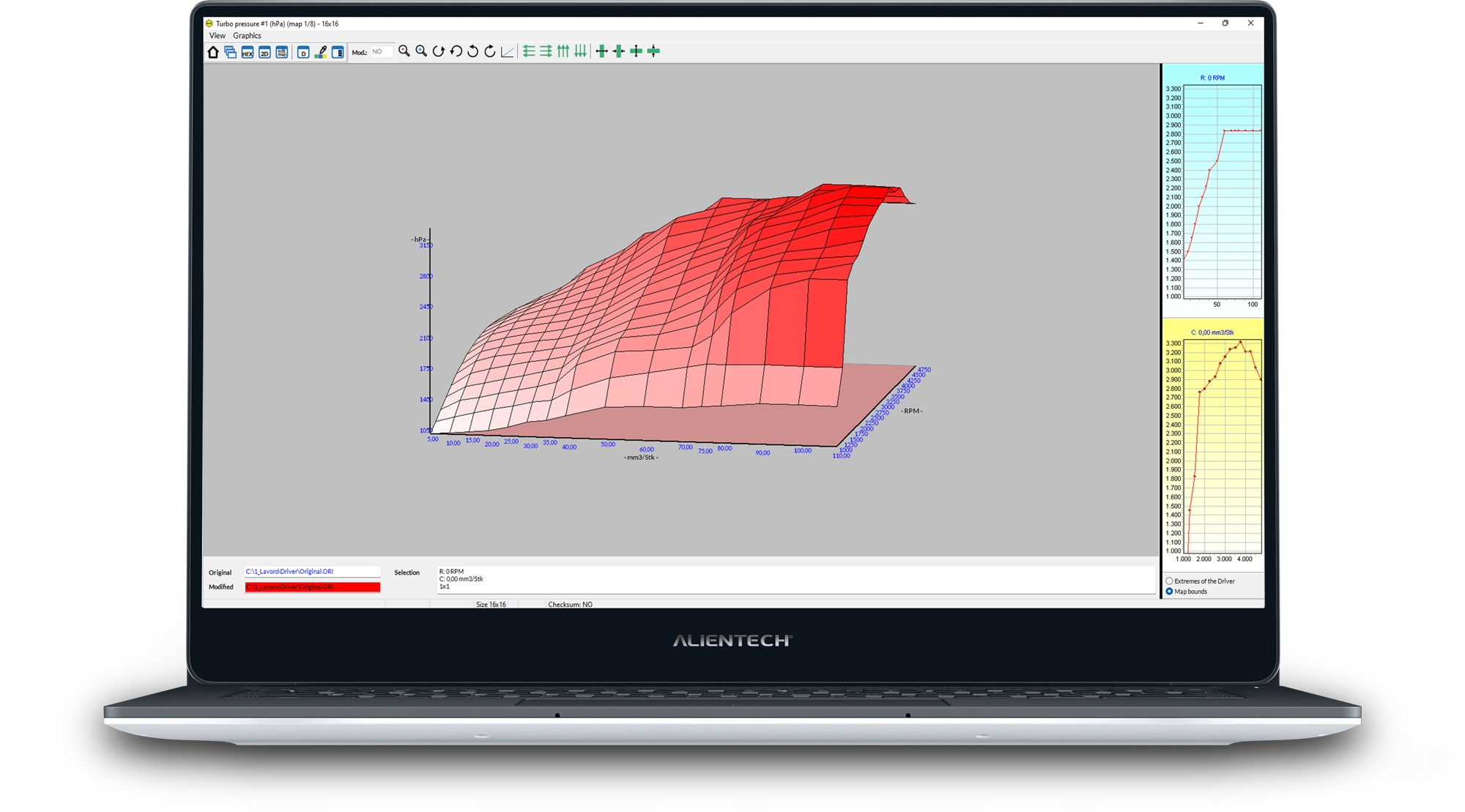Click the zoom in magnifier
The width and height of the screenshot is (1465, 812).
coord(421,51)
